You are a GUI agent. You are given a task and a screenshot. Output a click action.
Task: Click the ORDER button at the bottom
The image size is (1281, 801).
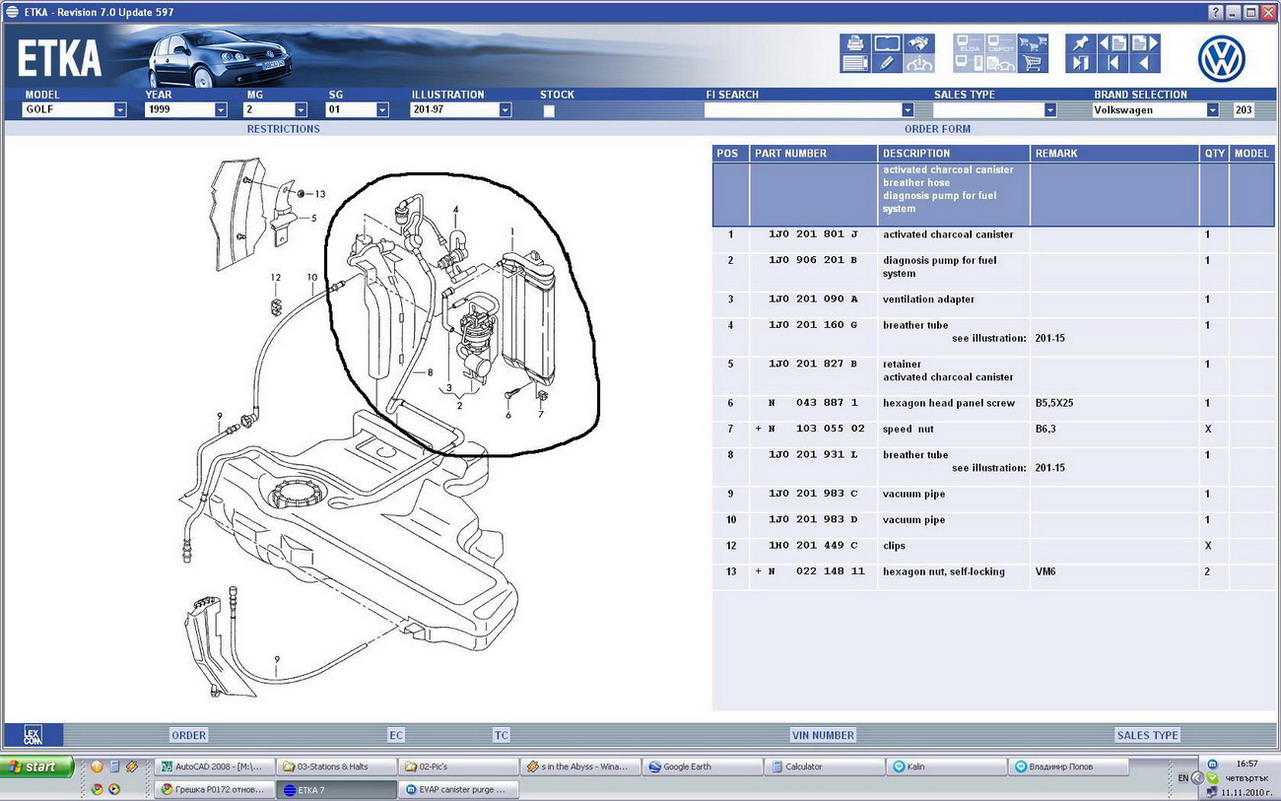(x=188, y=735)
